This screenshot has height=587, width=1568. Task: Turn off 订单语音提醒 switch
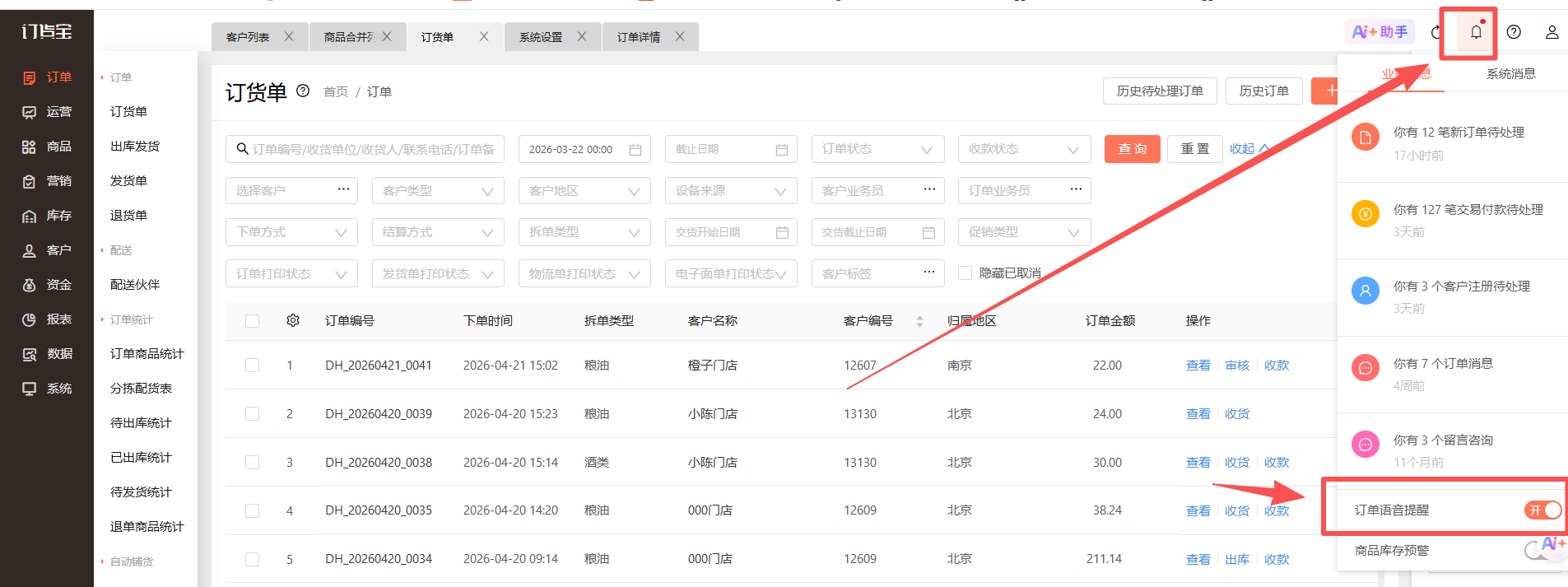[1542, 510]
